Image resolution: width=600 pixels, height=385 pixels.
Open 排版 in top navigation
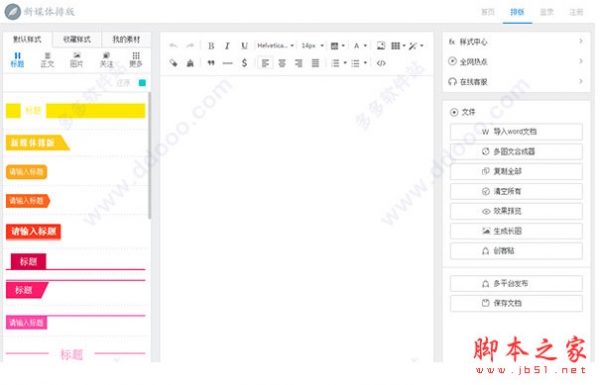(x=517, y=12)
